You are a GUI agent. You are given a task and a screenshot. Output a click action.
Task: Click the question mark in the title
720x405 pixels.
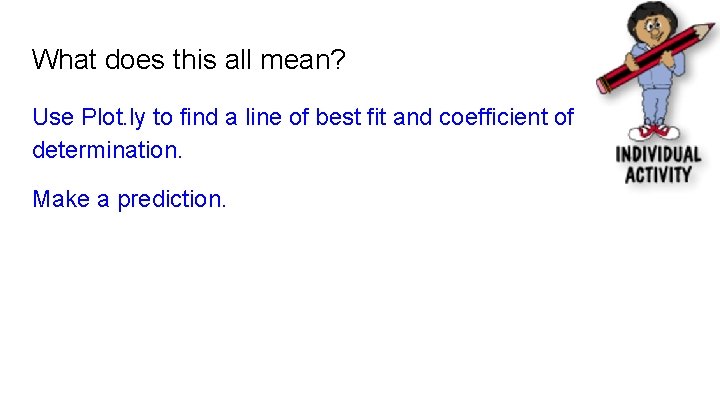click(338, 59)
